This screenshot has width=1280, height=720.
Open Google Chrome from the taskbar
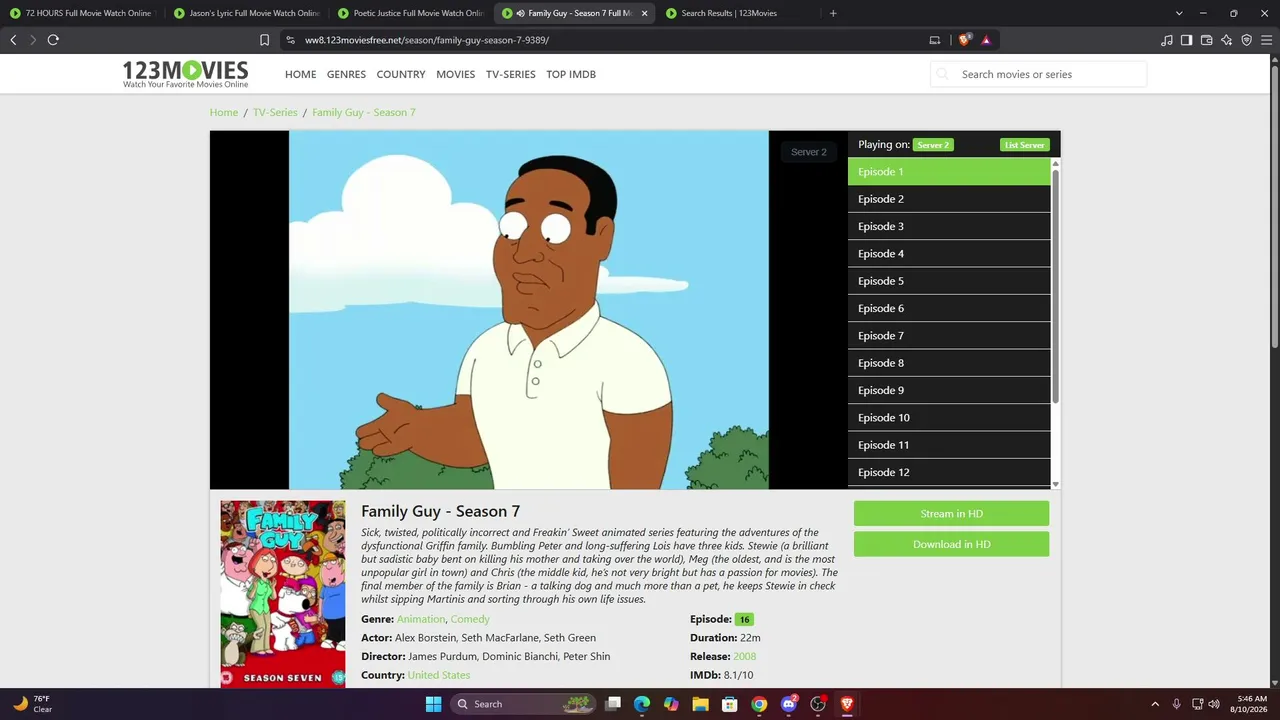coord(759,704)
